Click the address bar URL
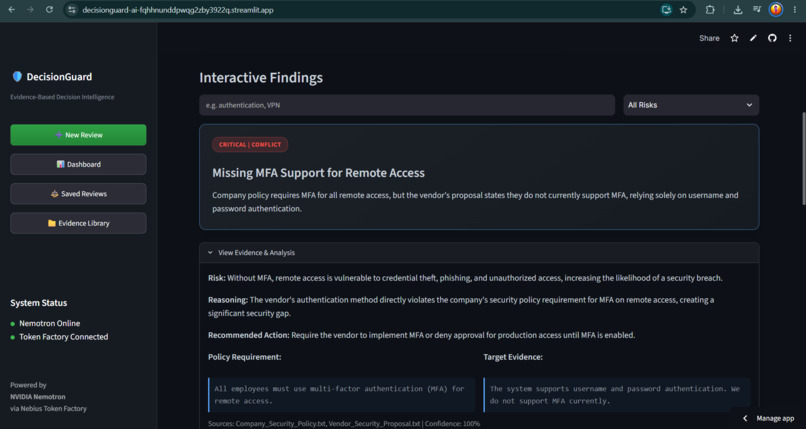 pos(178,10)
